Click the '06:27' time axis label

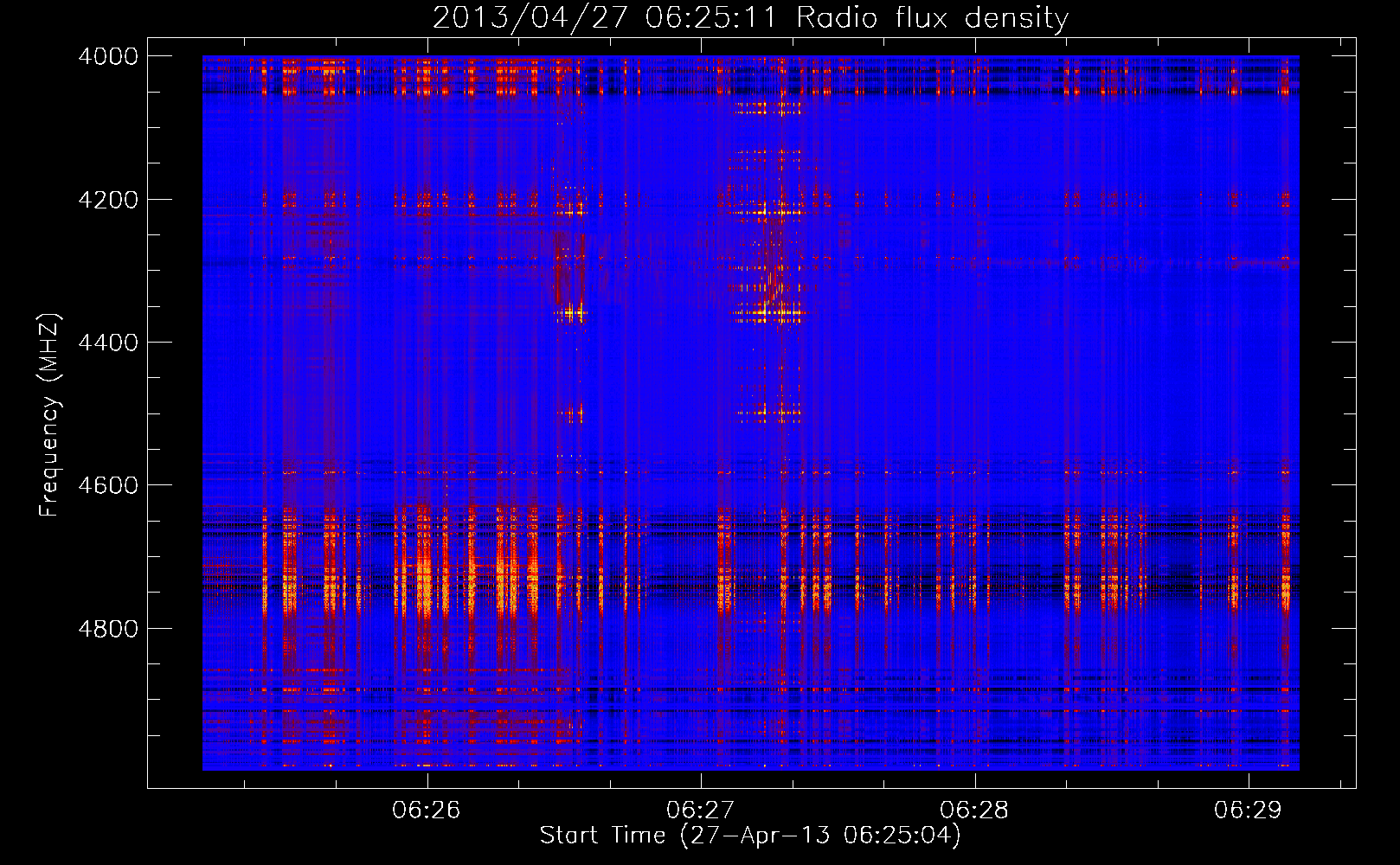click(701, 811)
